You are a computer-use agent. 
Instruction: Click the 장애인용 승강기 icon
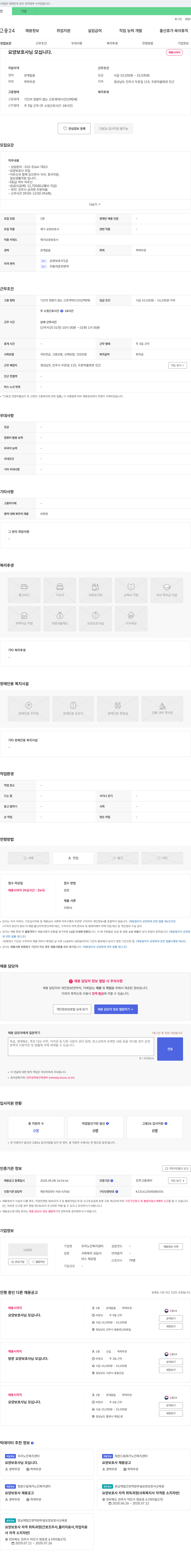[x=73, y=708]
